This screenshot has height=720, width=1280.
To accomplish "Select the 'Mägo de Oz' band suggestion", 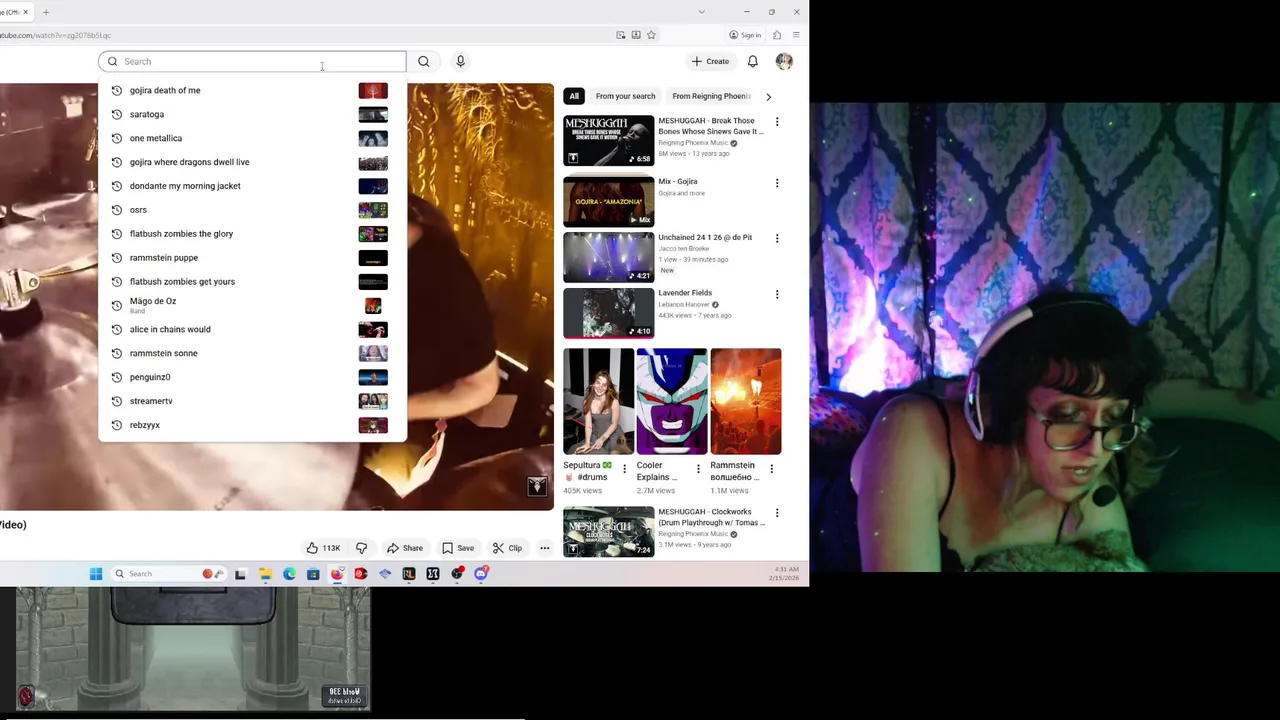I will [x=252, y=305].
